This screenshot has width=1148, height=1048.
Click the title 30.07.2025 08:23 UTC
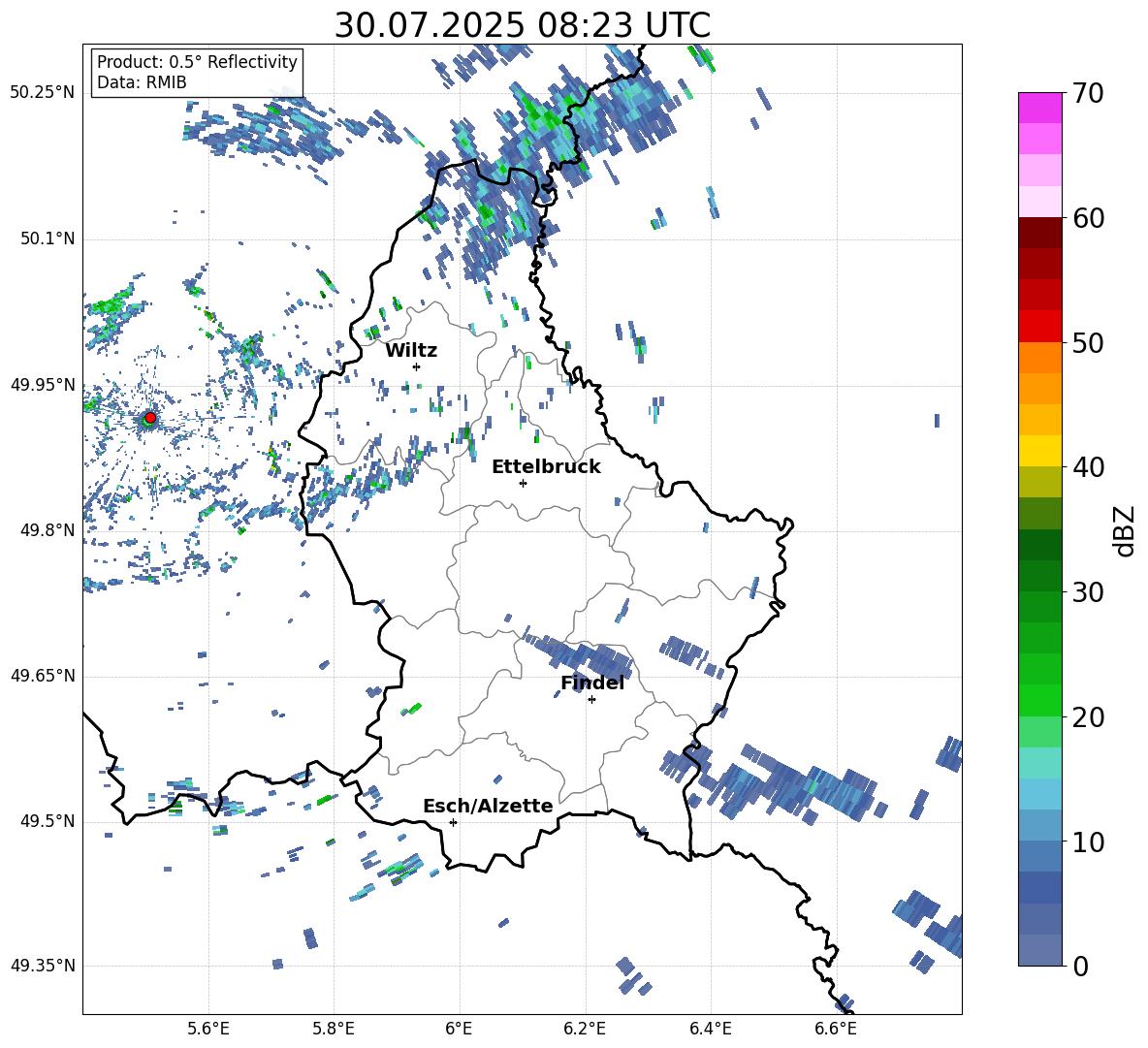pos(523,25)
